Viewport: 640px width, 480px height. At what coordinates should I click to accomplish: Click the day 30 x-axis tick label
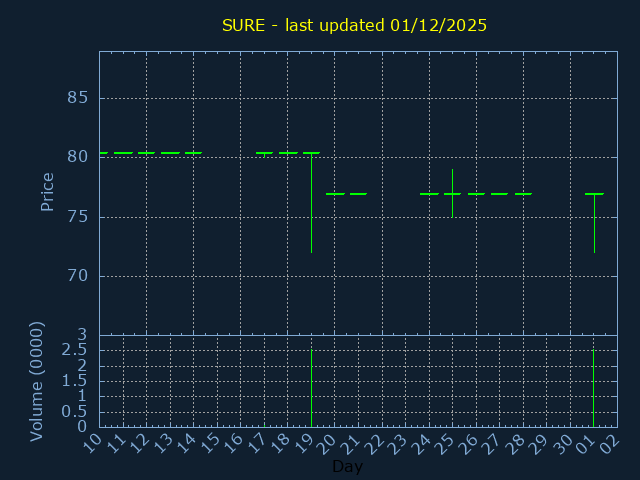[564, 441]
